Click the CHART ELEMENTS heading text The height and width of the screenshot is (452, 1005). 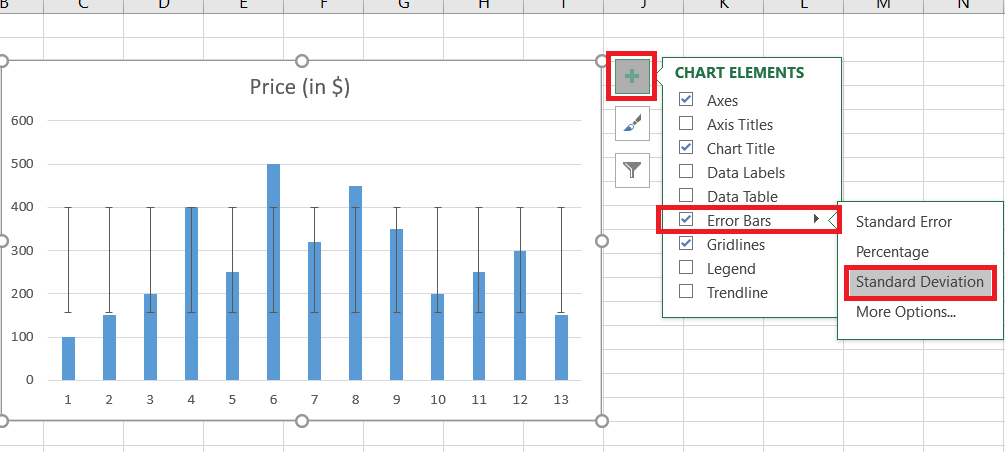739,72
